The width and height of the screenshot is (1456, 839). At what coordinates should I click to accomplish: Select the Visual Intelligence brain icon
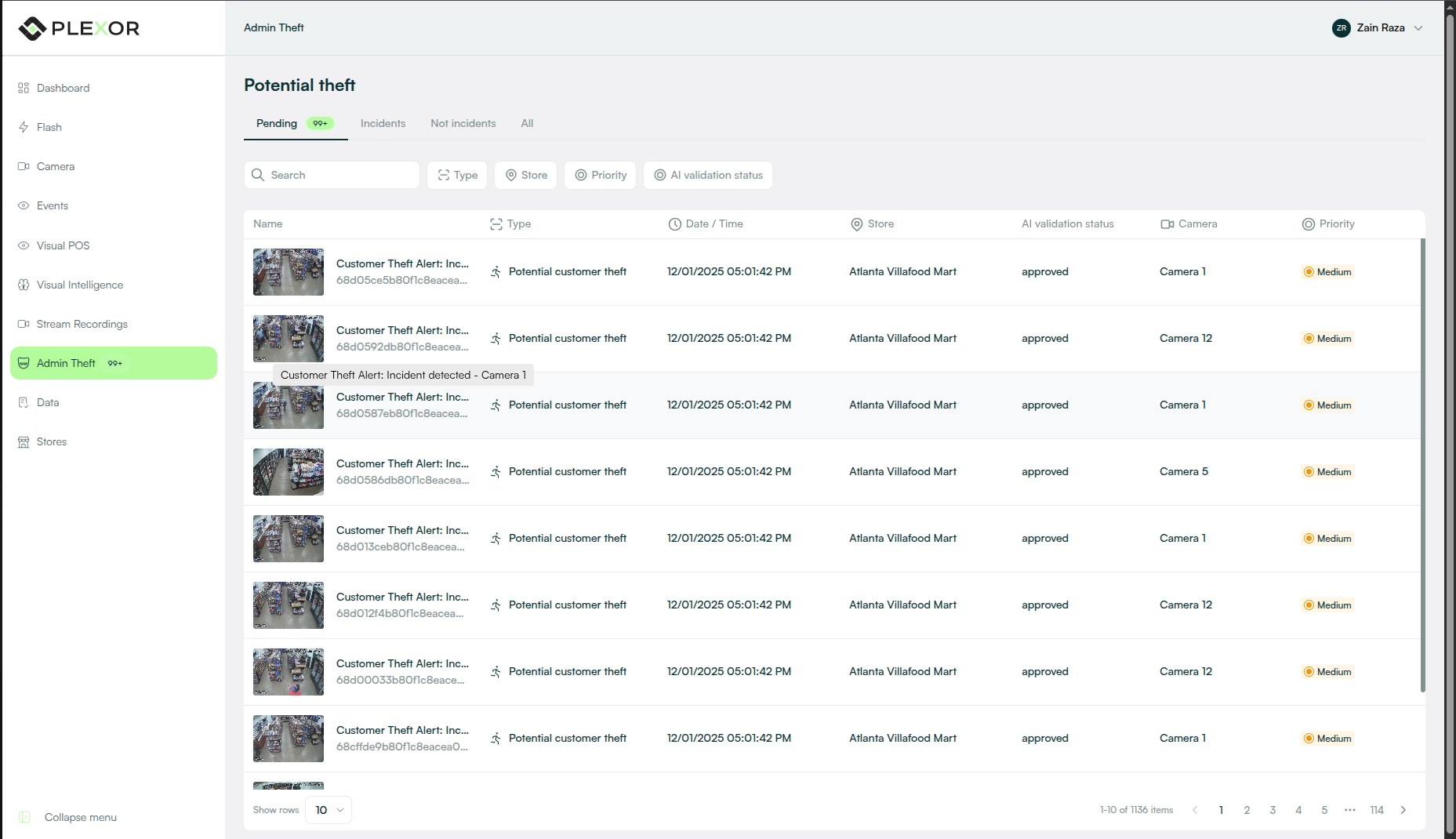pyautogui.click(x=24, y=285)
